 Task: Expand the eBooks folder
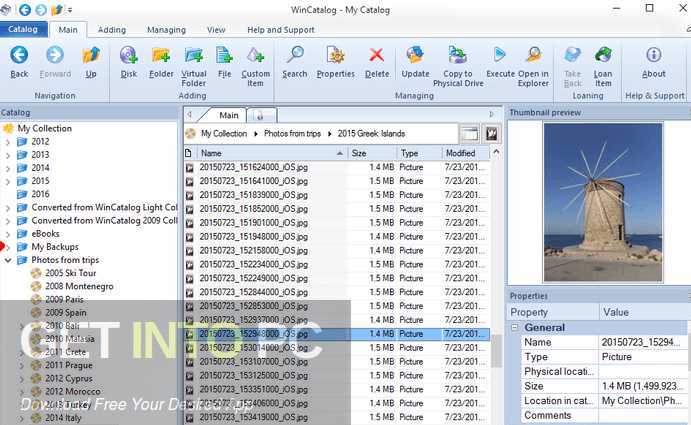[8, 234]
